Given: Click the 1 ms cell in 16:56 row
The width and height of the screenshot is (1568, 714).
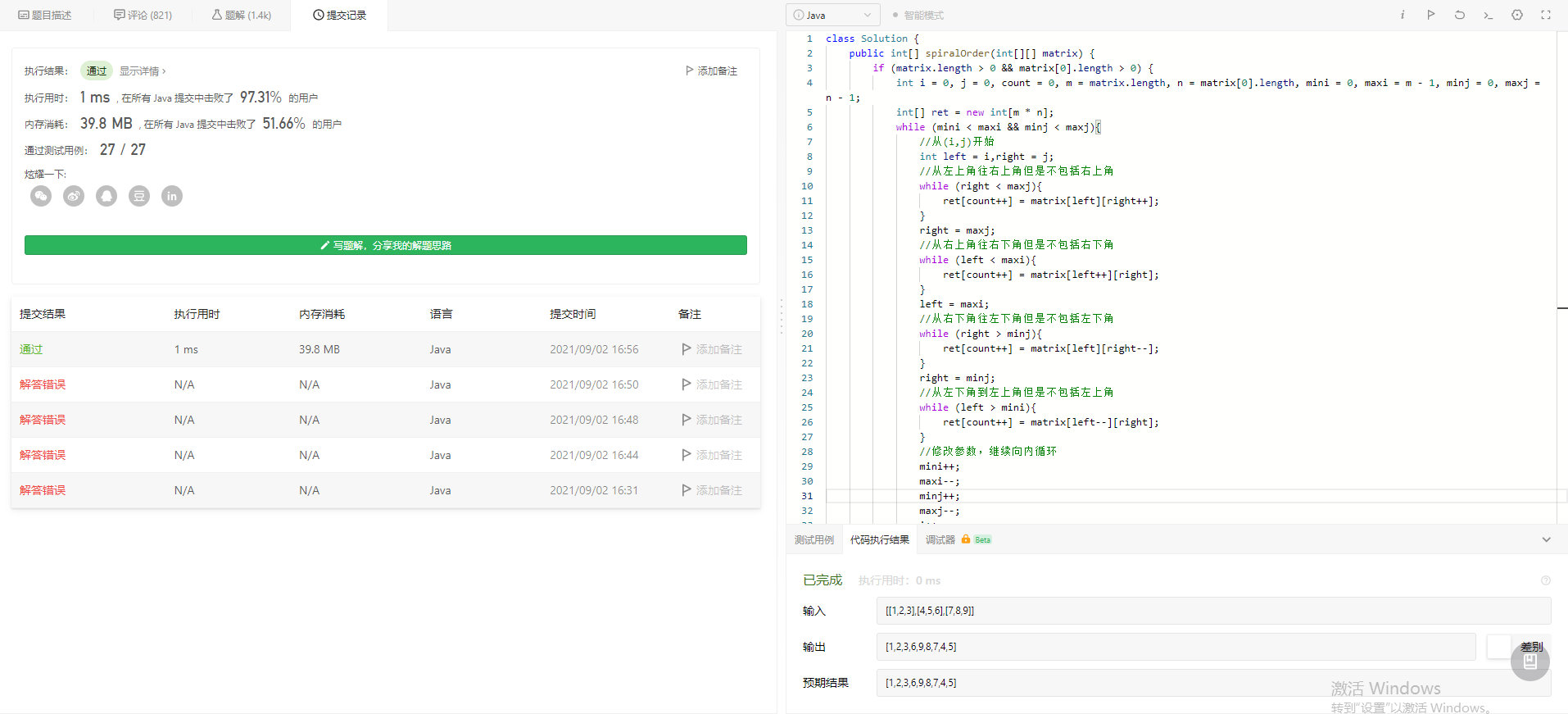Looking at the screenshot, I should point(186,349).
